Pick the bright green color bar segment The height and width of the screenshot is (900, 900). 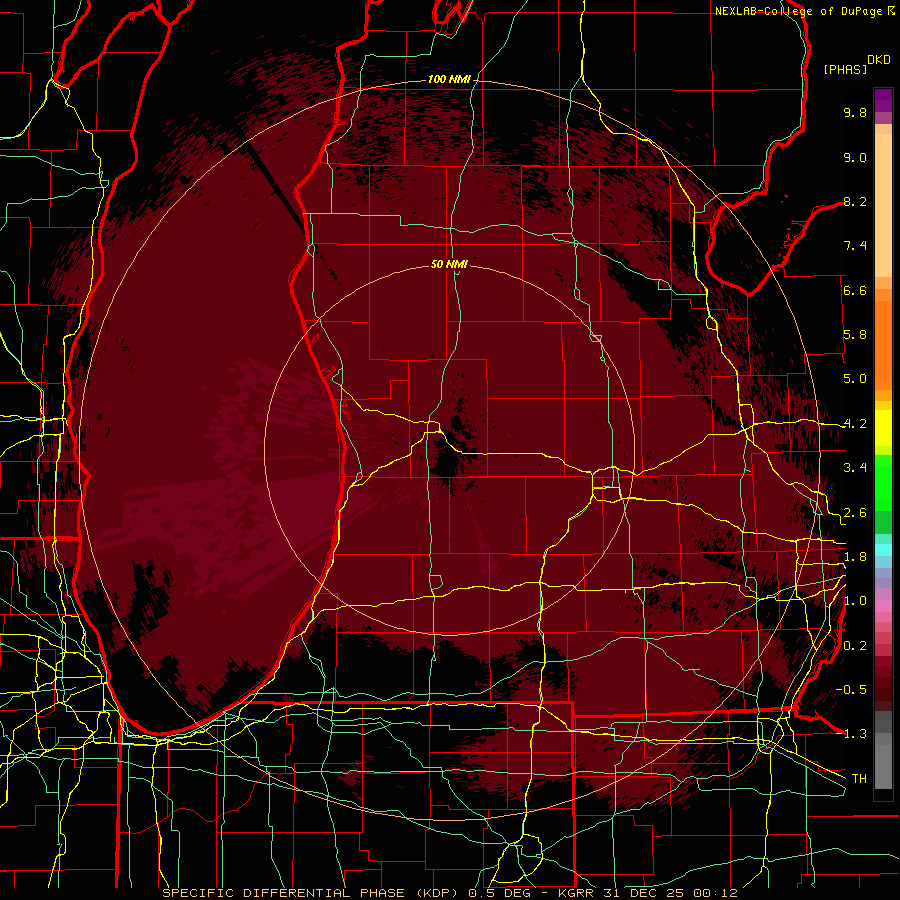pyautogui.click(x=883, y=483)
